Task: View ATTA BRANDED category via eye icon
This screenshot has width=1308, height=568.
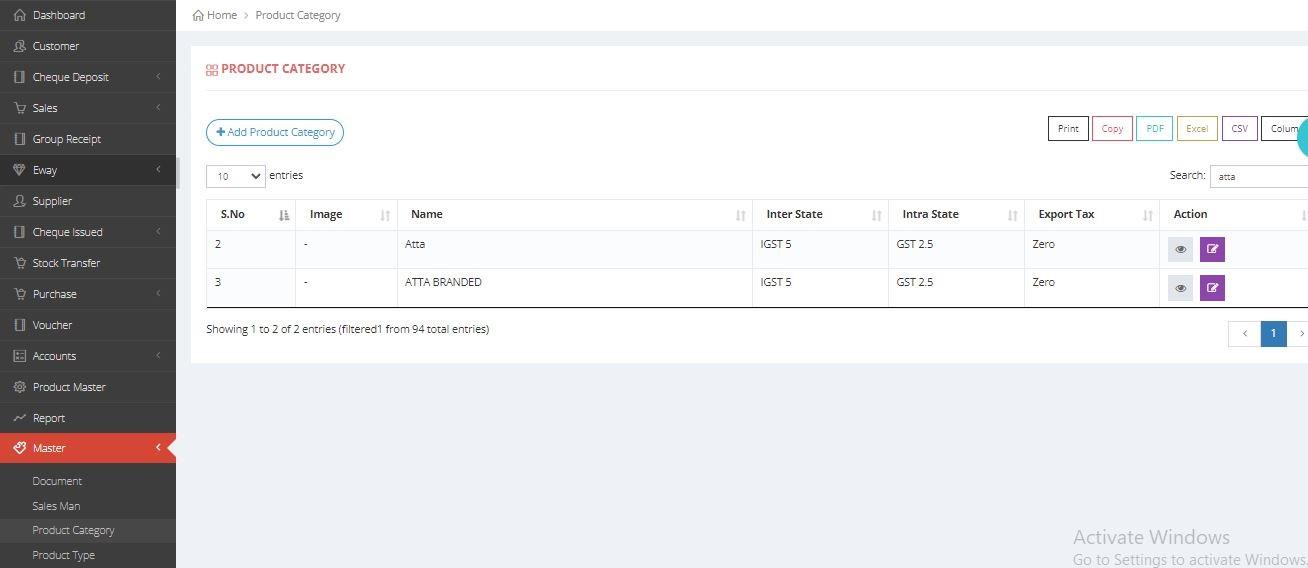Action: (1180, 288)
